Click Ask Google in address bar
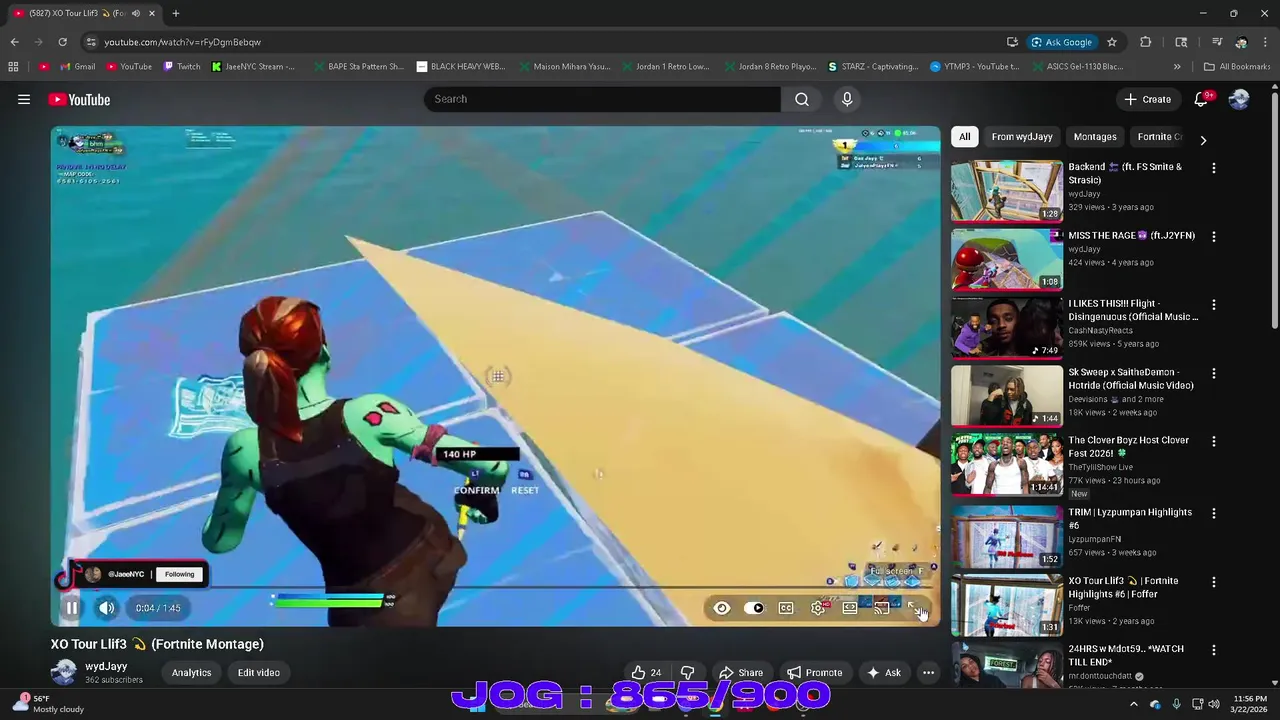This screenshot has width=1280, height=720. coord(1062,42)
